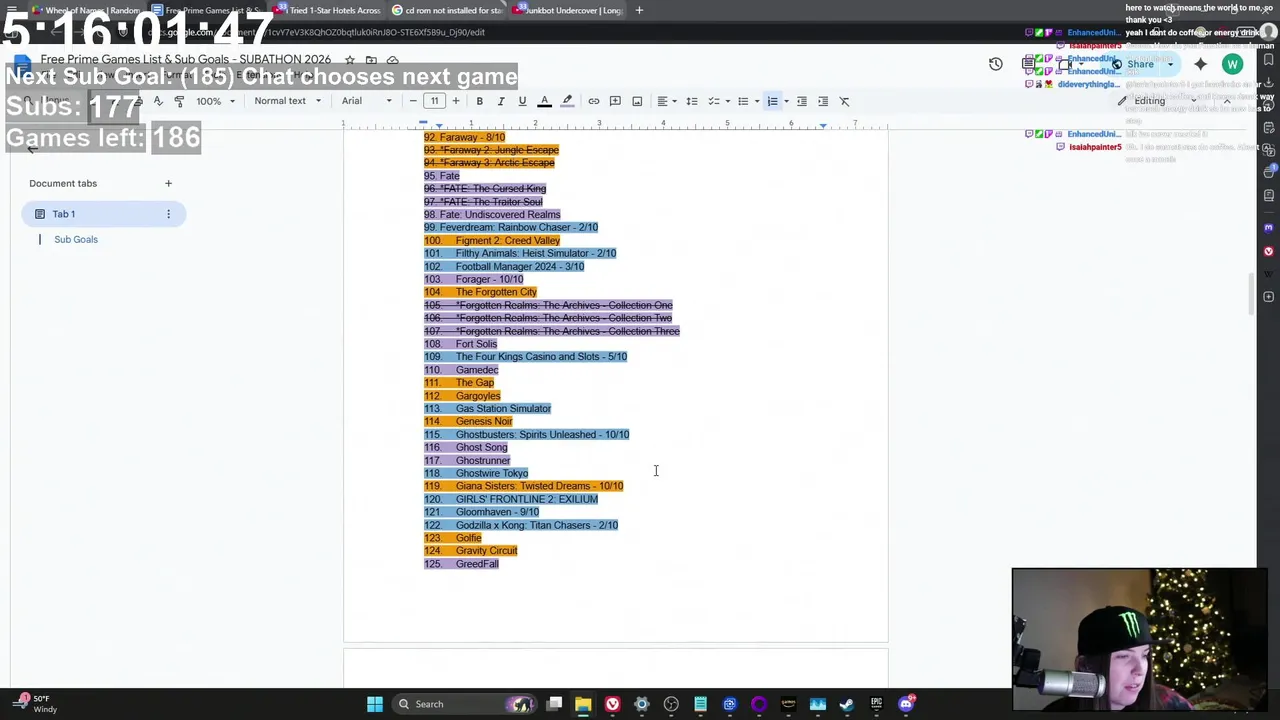This screenshot has width=1280, height=720.
Task: Open Steam from taskbar
Action: (847, 704)
